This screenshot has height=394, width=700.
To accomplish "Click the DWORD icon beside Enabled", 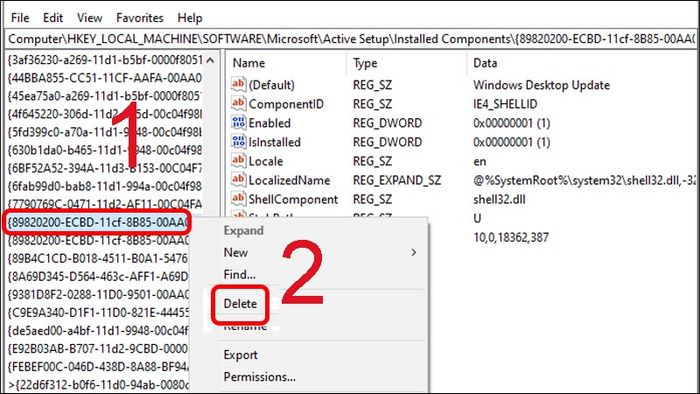I will pyautogui.click(x=238, y=123).
